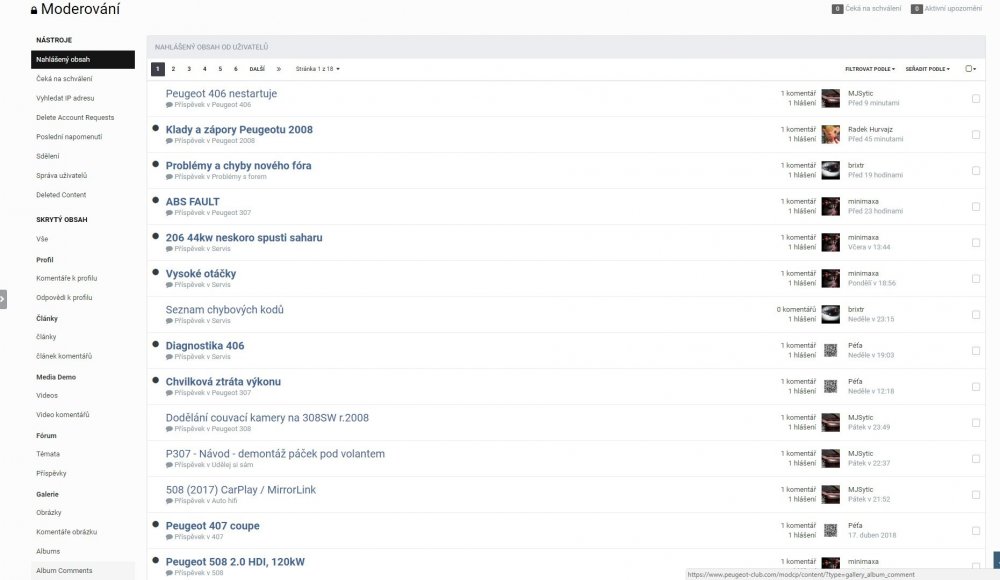Select checkbox for Klady a zápory Peugeotu 2008
This screenshot has height=580, width=1000.
click(976, 135)
